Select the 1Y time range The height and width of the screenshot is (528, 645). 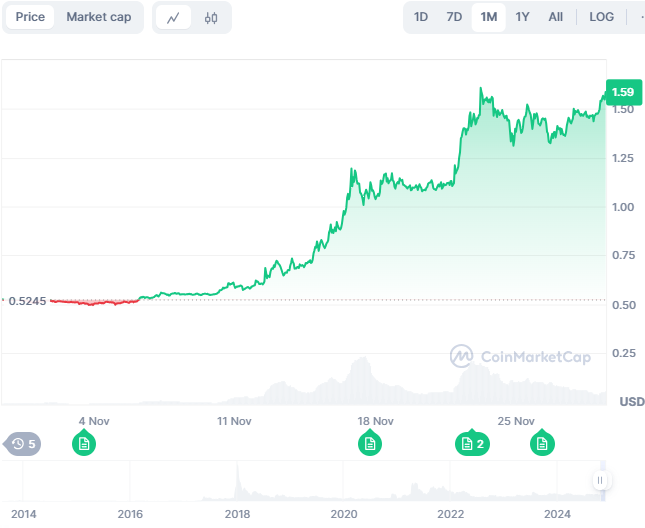click(x=522, y=17)
